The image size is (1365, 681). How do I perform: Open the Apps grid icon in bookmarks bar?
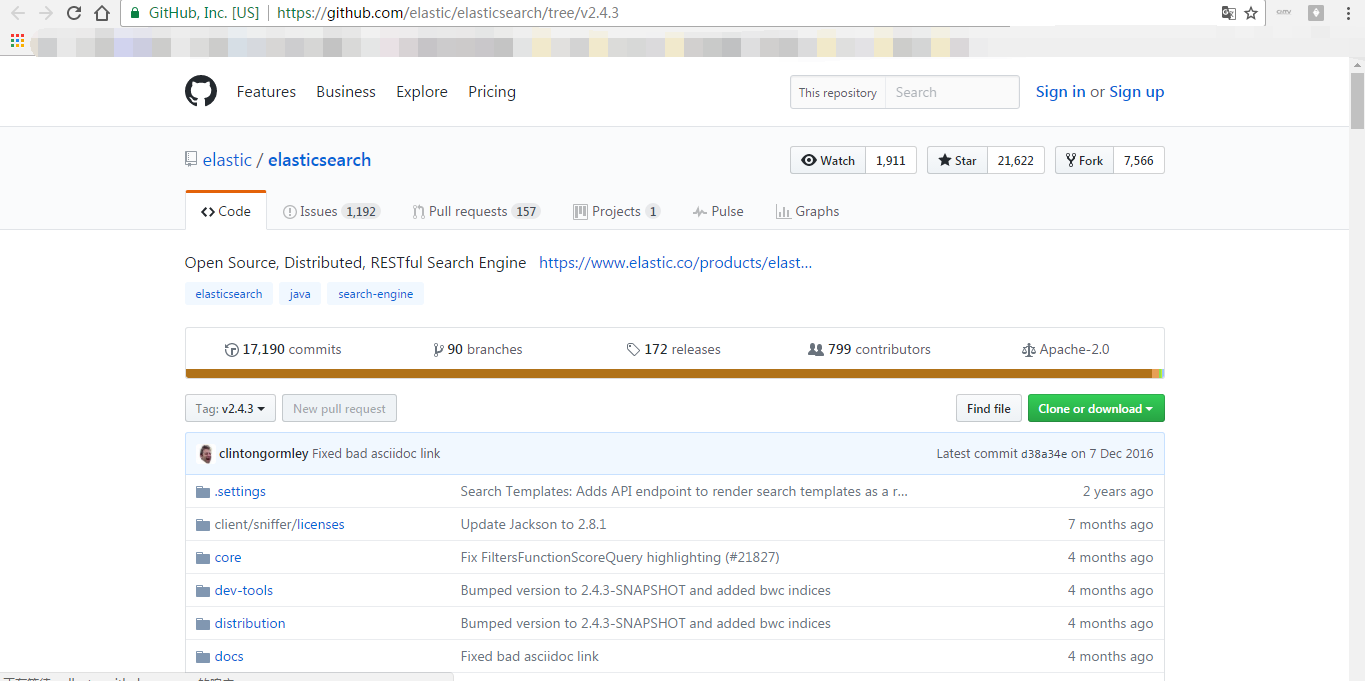point(17,41)
